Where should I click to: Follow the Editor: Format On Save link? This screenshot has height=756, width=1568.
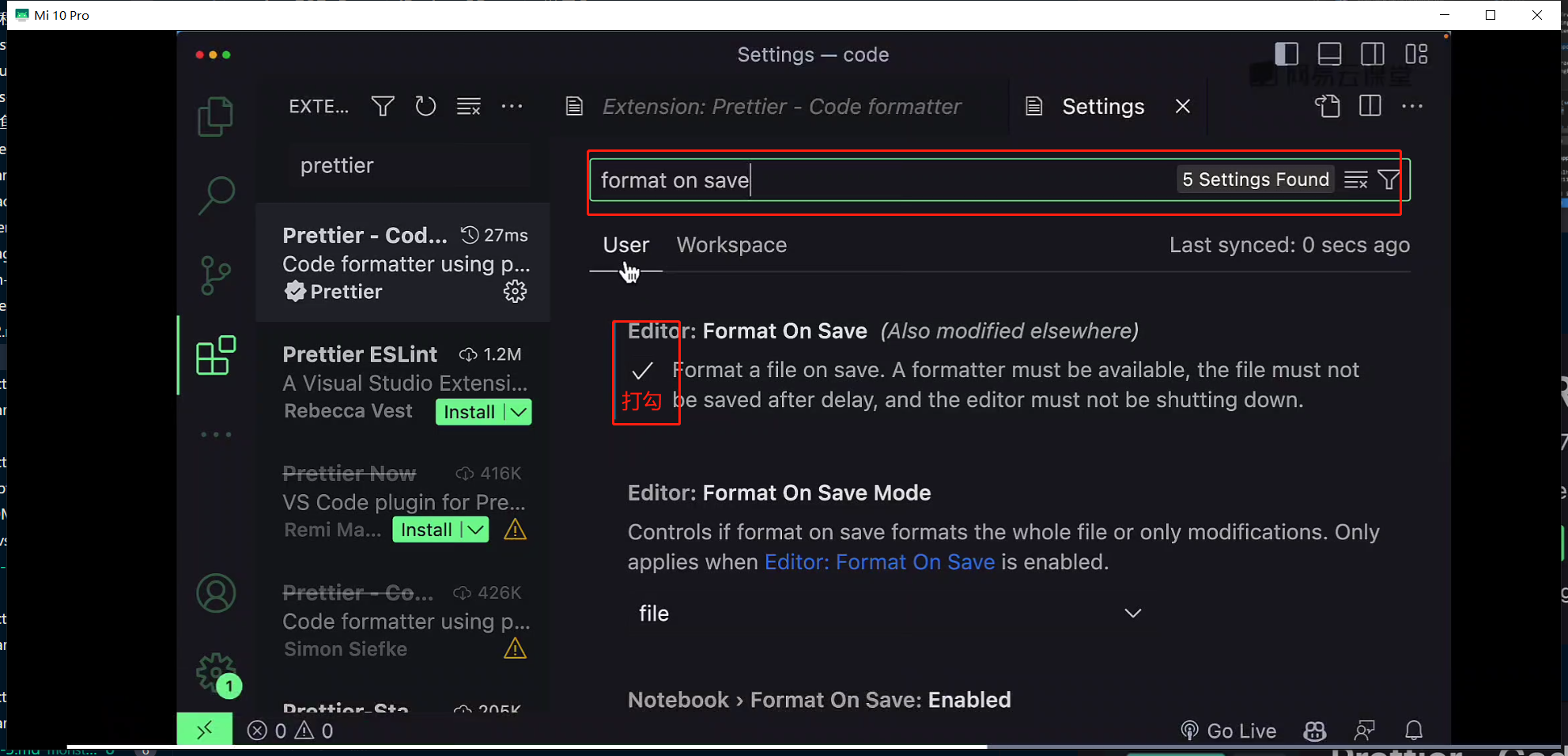[879, 562]
